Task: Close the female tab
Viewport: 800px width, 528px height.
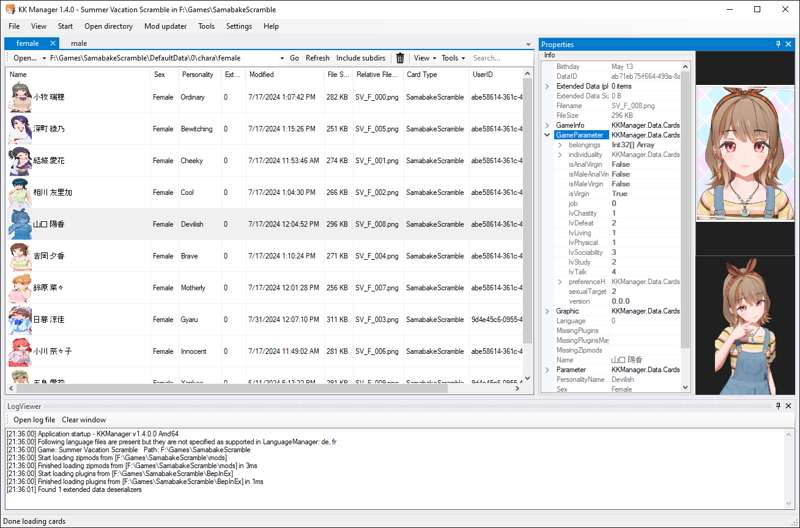Action: click(53, 43)
